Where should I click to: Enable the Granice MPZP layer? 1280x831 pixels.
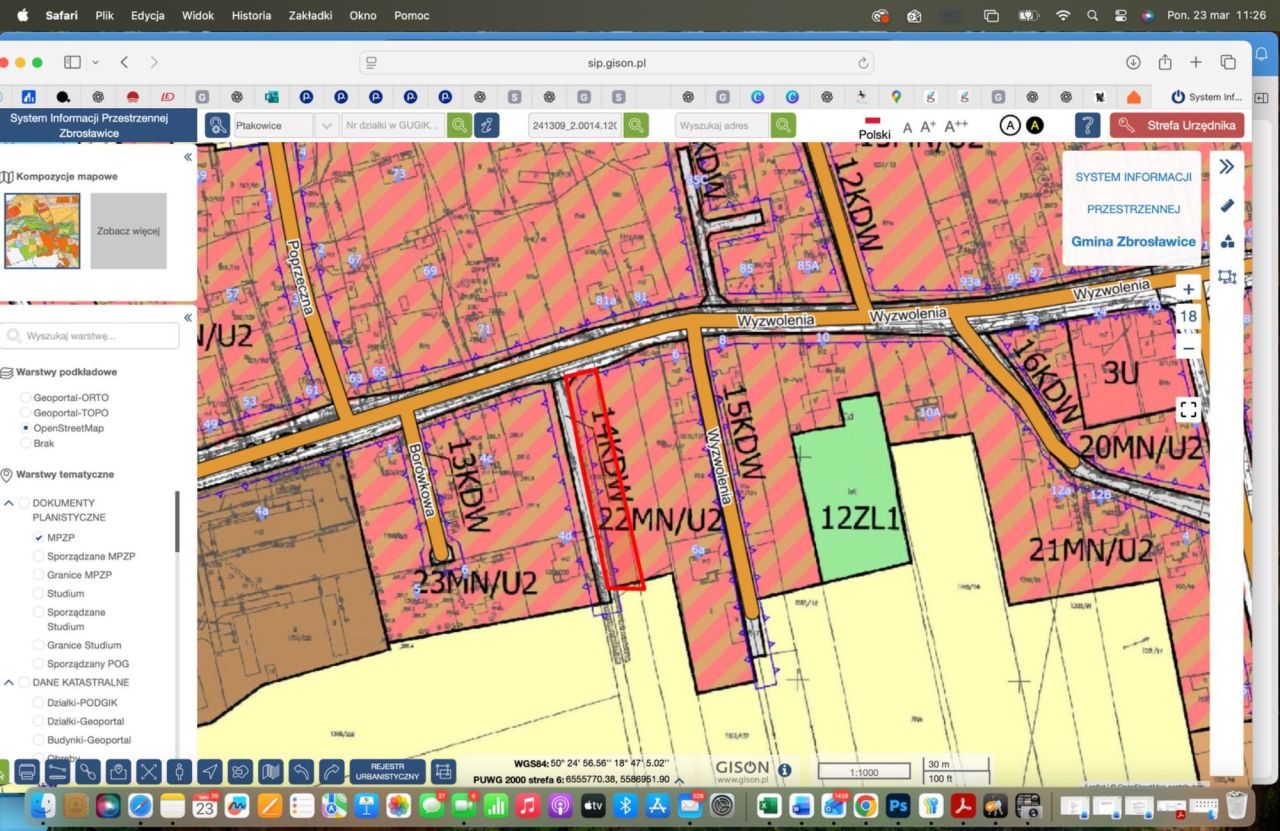[39, 575]
